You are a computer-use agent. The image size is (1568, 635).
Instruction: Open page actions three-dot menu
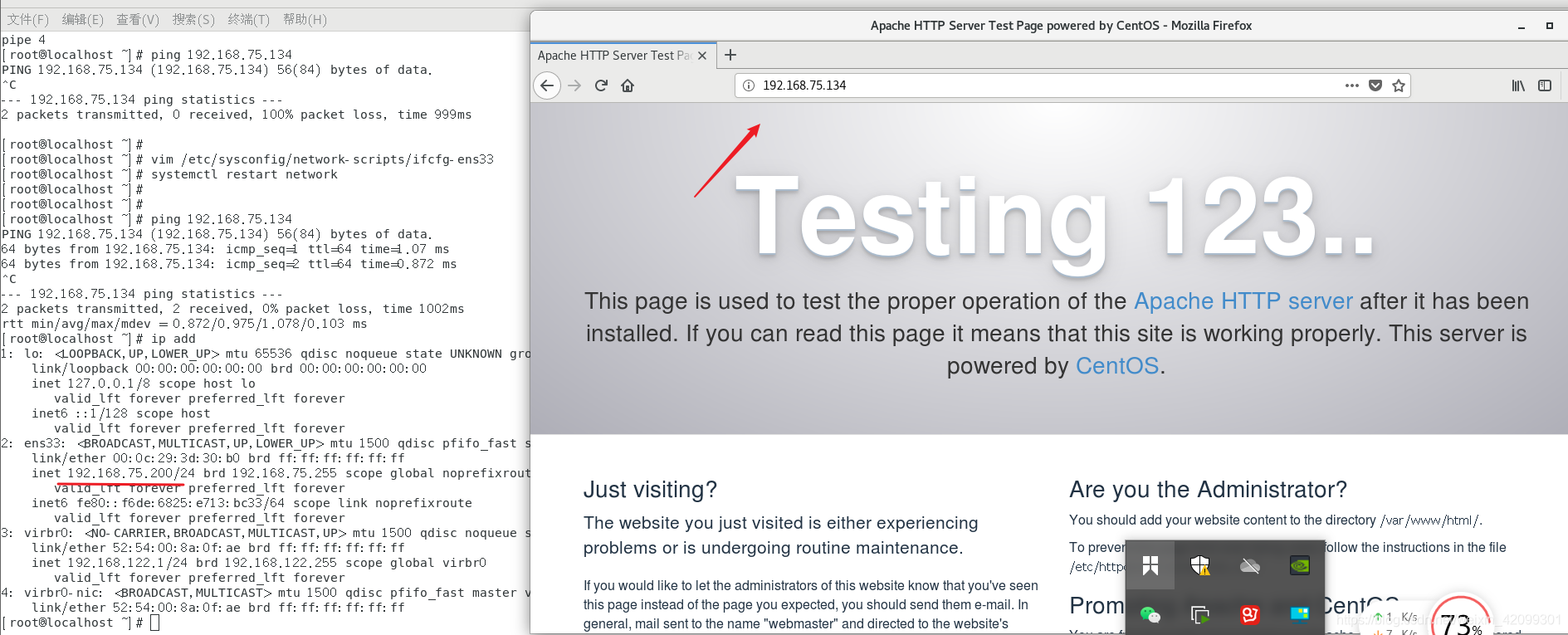[1352, 85]
